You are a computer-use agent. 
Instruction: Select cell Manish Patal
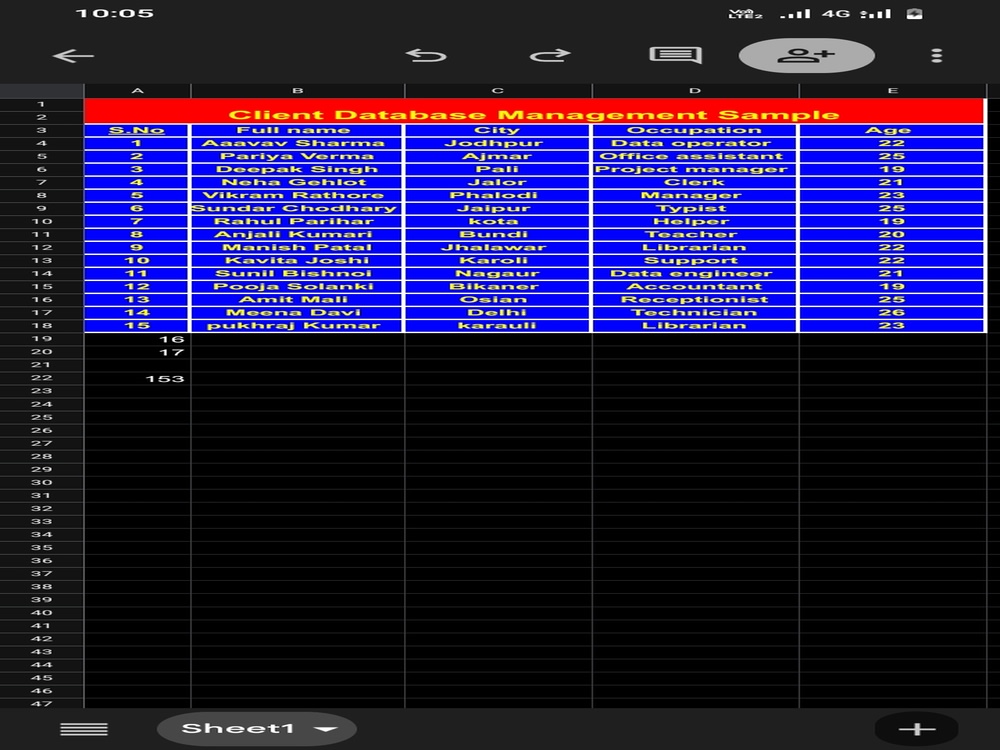point(297,247)
